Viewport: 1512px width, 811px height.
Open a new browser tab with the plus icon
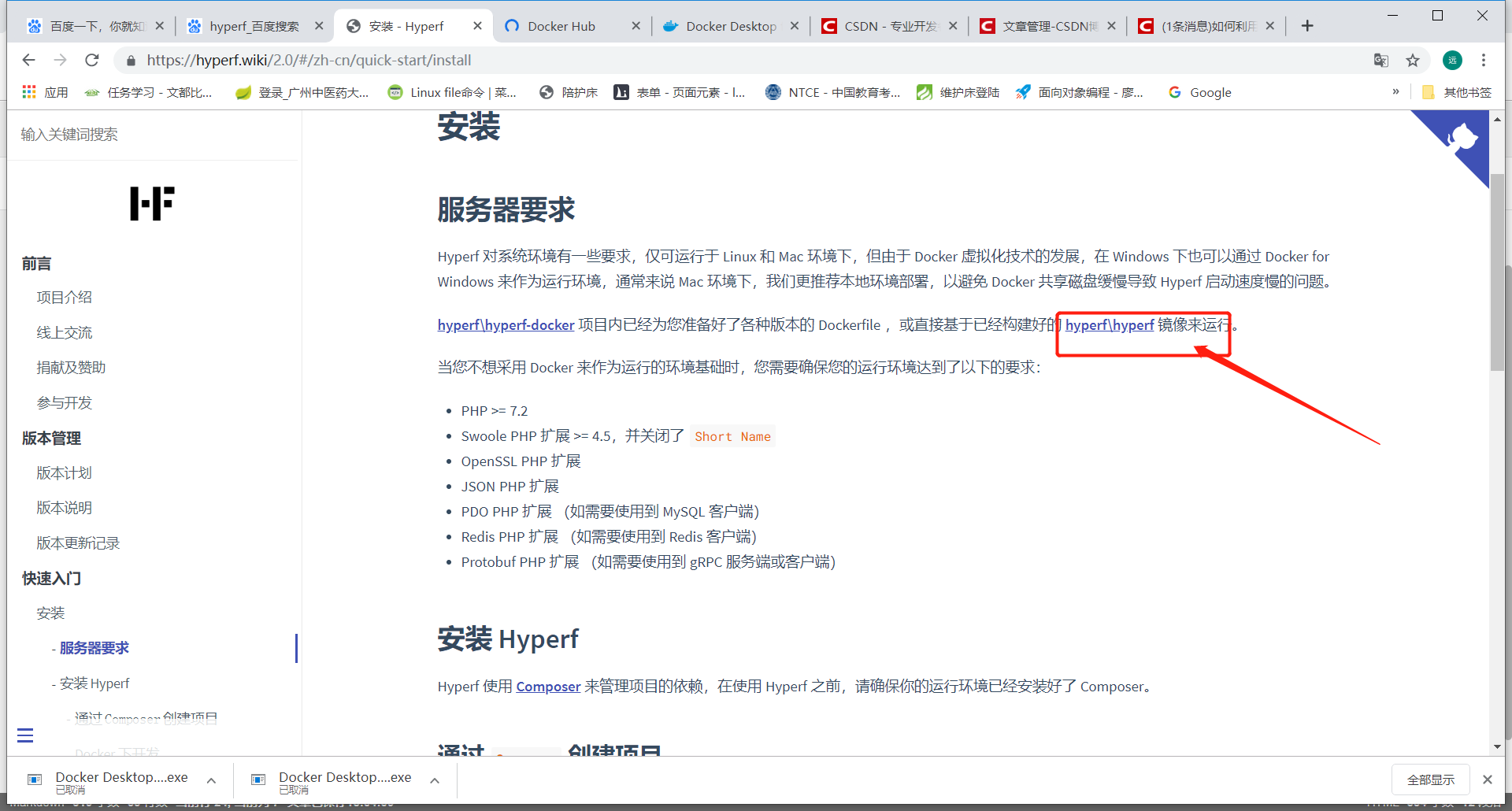[1307, 25]
